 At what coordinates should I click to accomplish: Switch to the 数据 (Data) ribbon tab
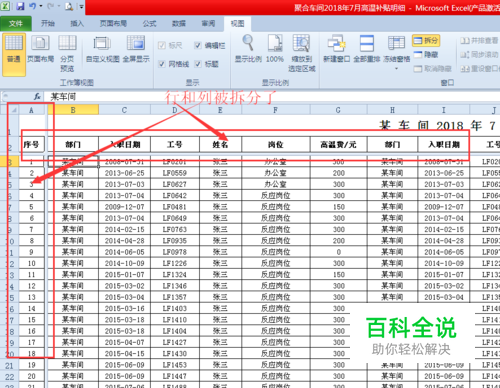click(x=179, y=23)
